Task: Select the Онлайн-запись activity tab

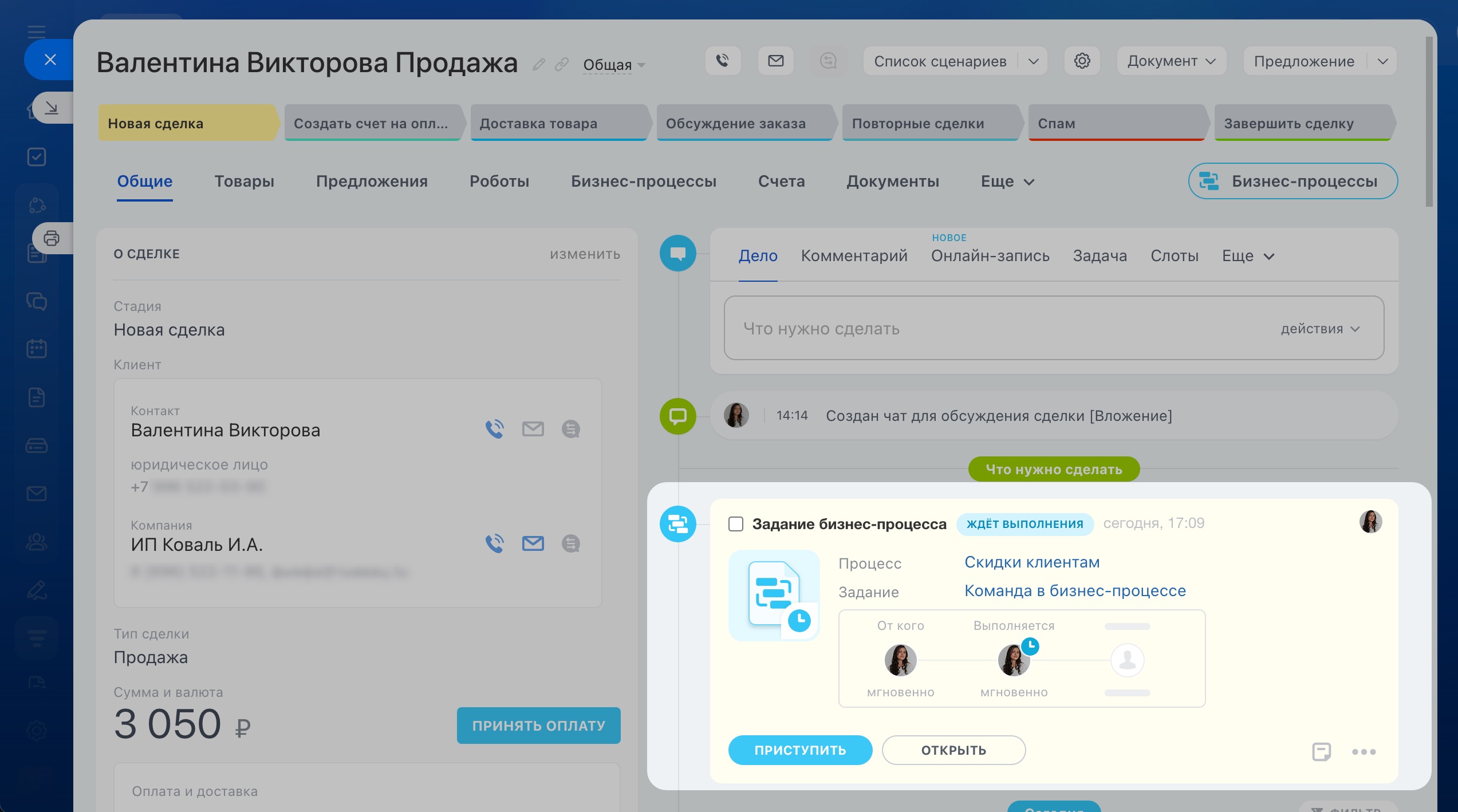Action: point(990,255)
